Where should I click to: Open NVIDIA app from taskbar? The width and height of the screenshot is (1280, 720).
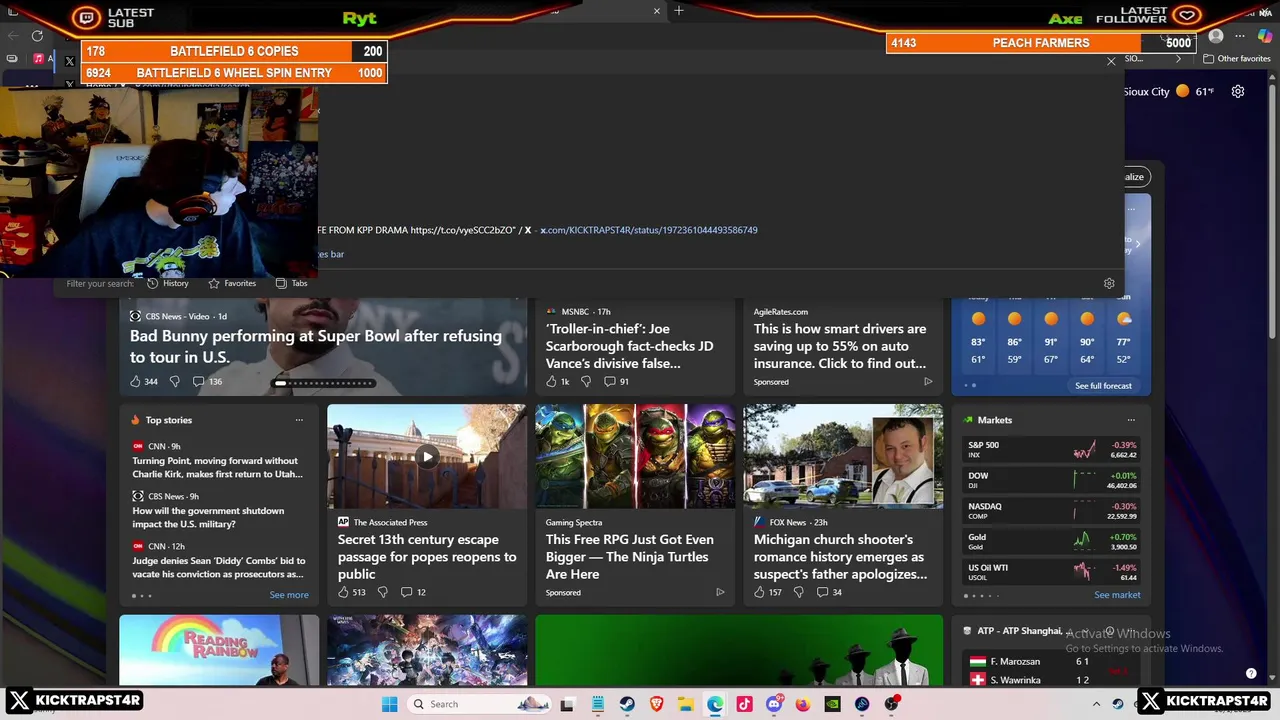click(832, 704)
